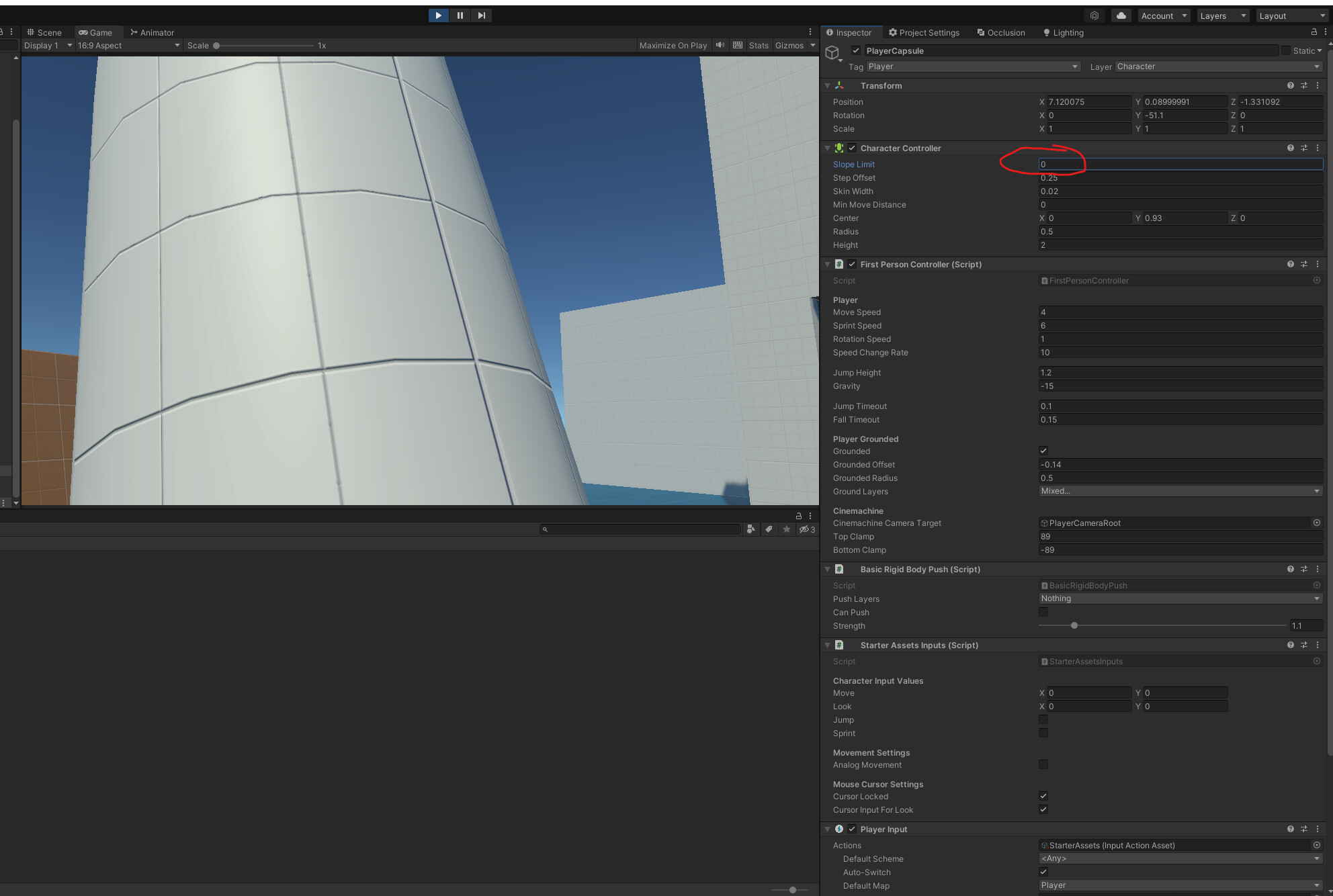Click the Pause button
The image size is (1333, 896).
tap(460, 15)
